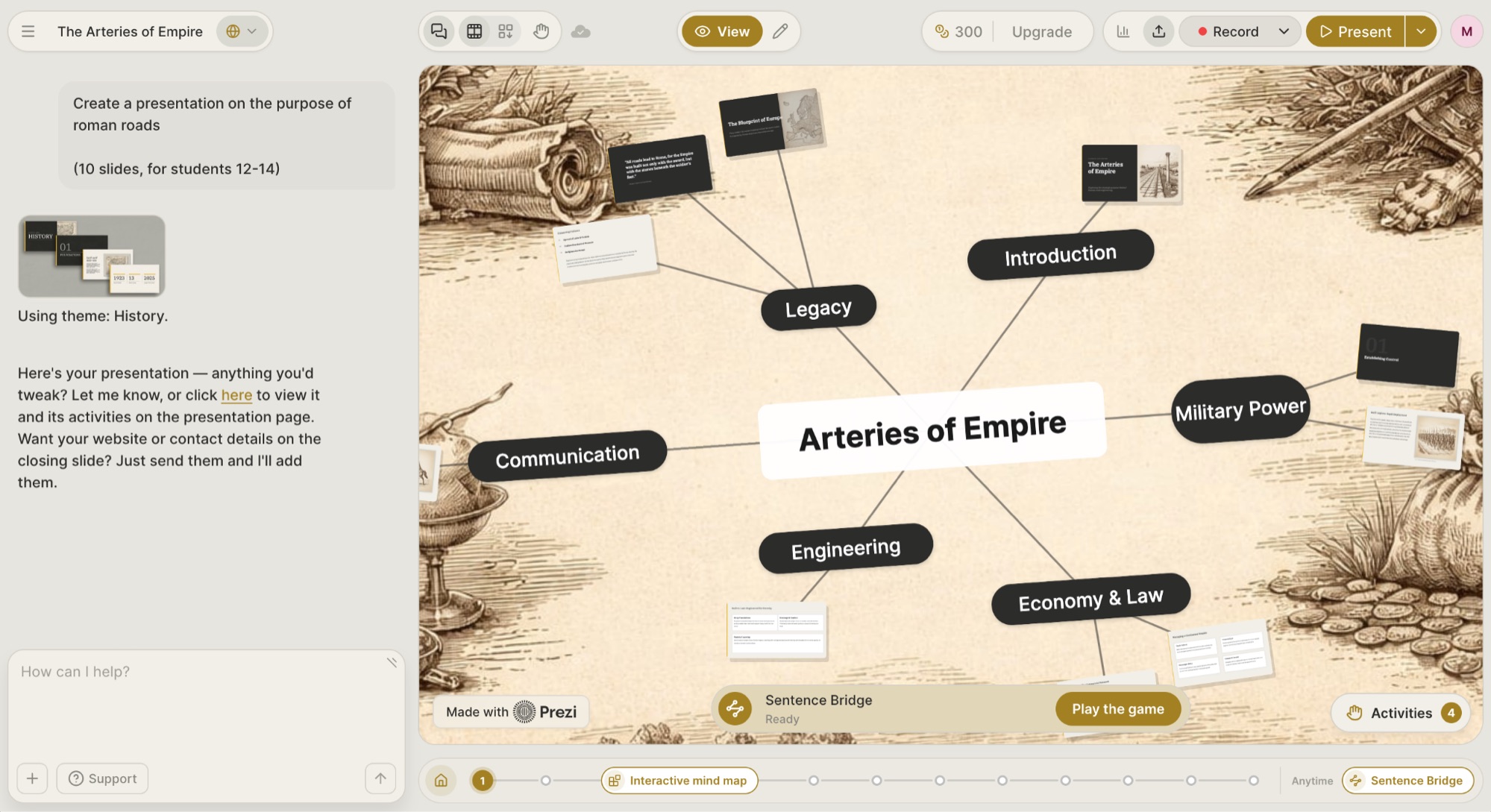Viewport: 1491px width, 812px height.
Task: Click the hand interaction icon
Action: tap(541, 31)
